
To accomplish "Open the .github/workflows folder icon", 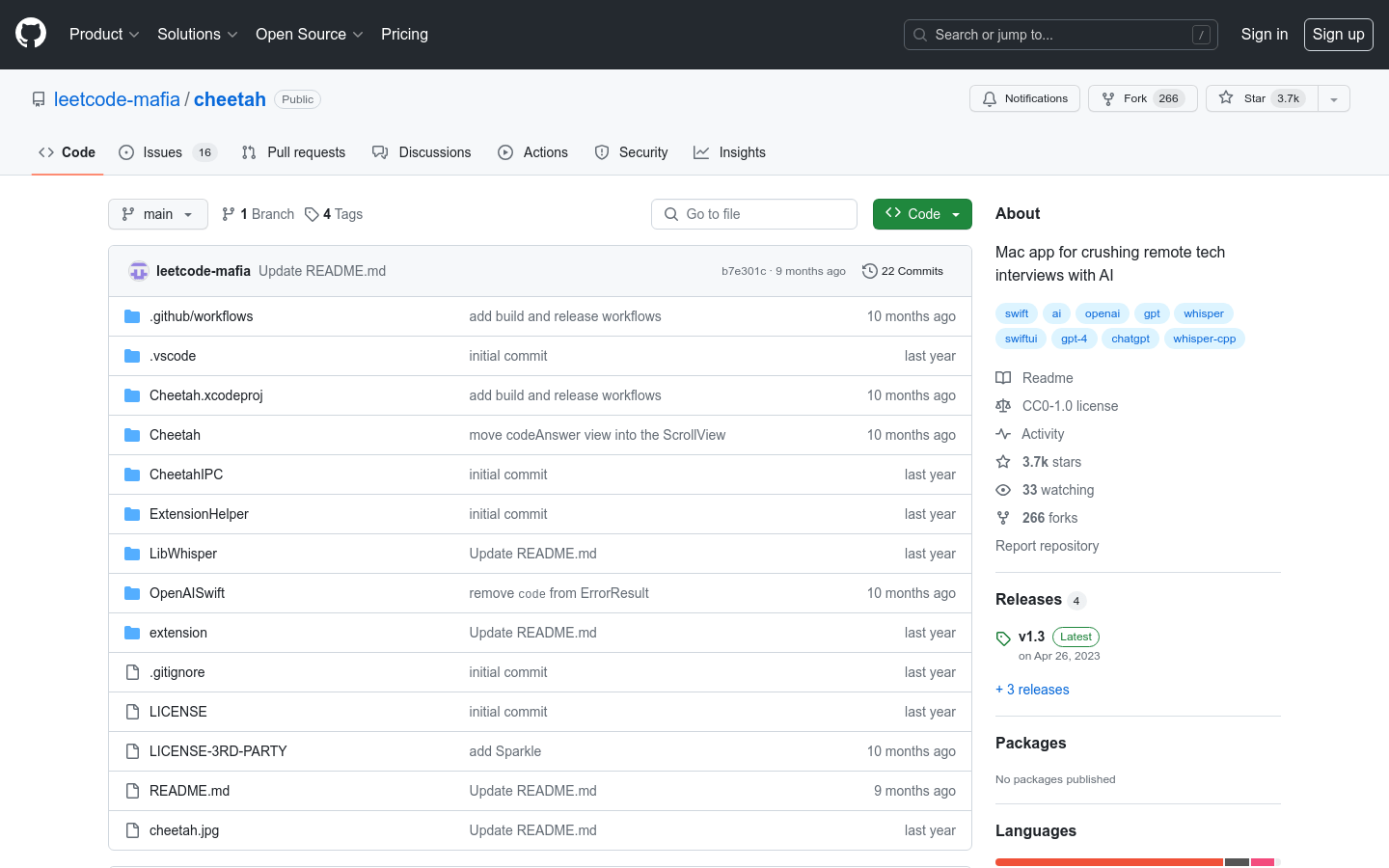I will coord(132,316).
